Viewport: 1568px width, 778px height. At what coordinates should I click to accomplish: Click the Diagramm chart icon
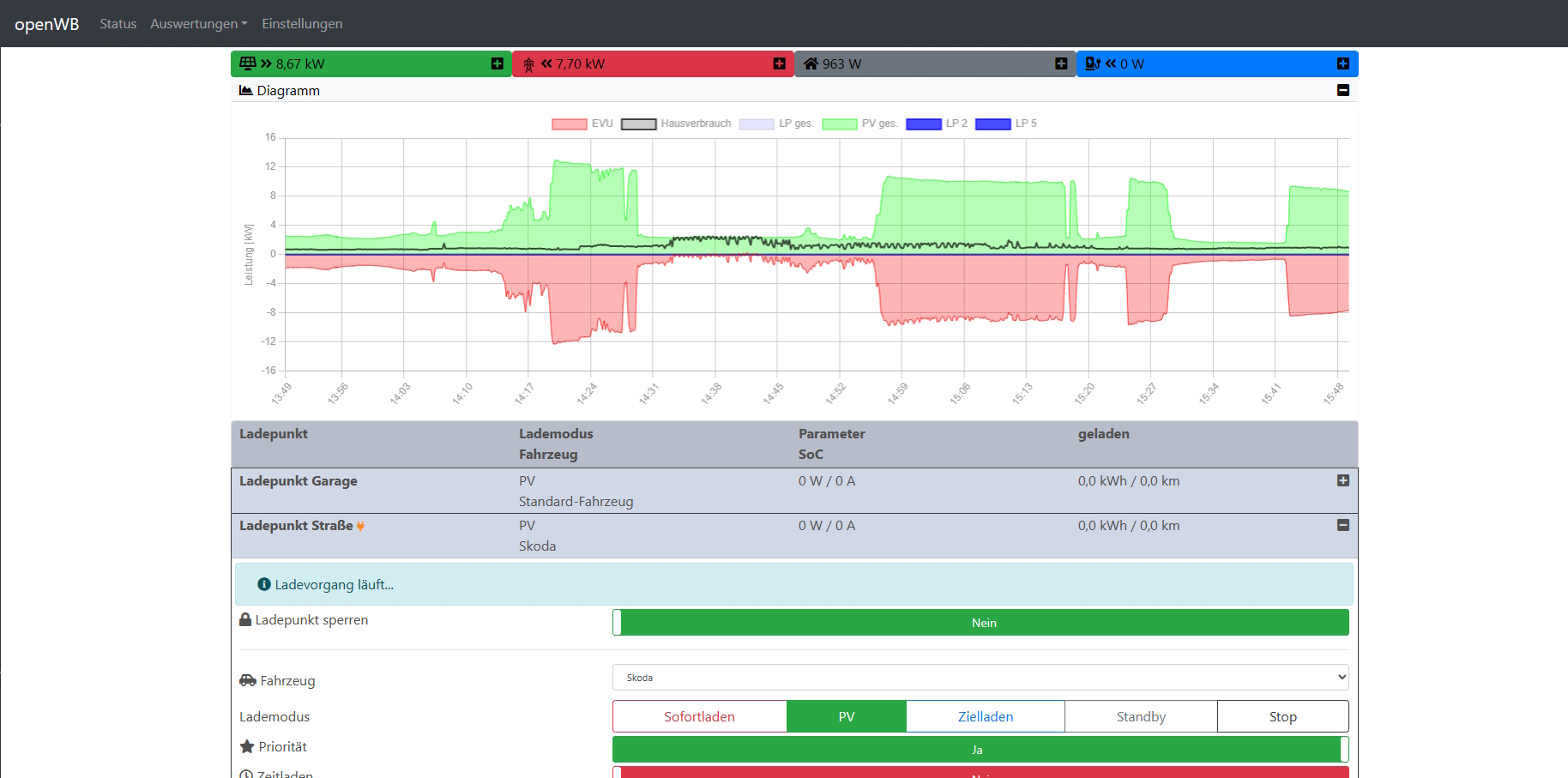click(246, 91)
